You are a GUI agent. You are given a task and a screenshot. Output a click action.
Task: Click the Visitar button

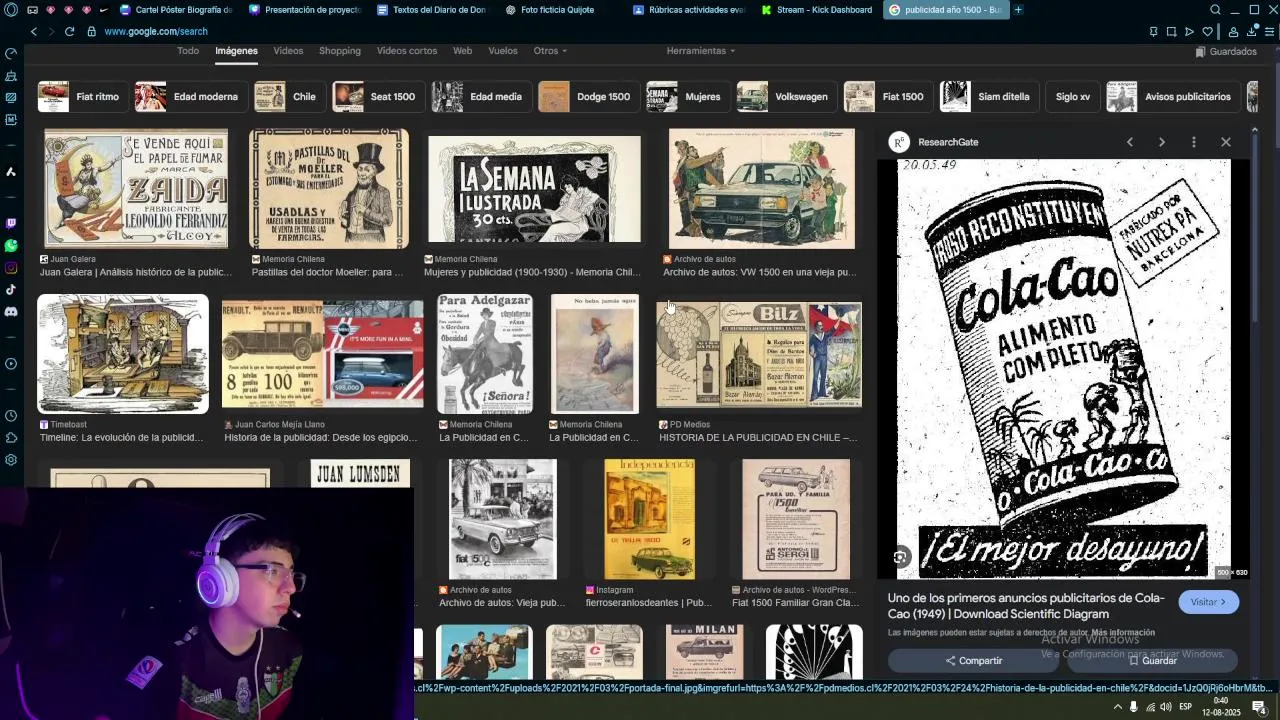1208,602
